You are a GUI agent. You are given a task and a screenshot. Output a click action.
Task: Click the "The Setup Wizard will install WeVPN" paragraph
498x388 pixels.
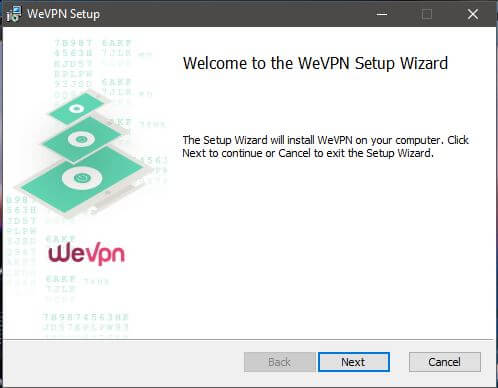click(325, 147)
